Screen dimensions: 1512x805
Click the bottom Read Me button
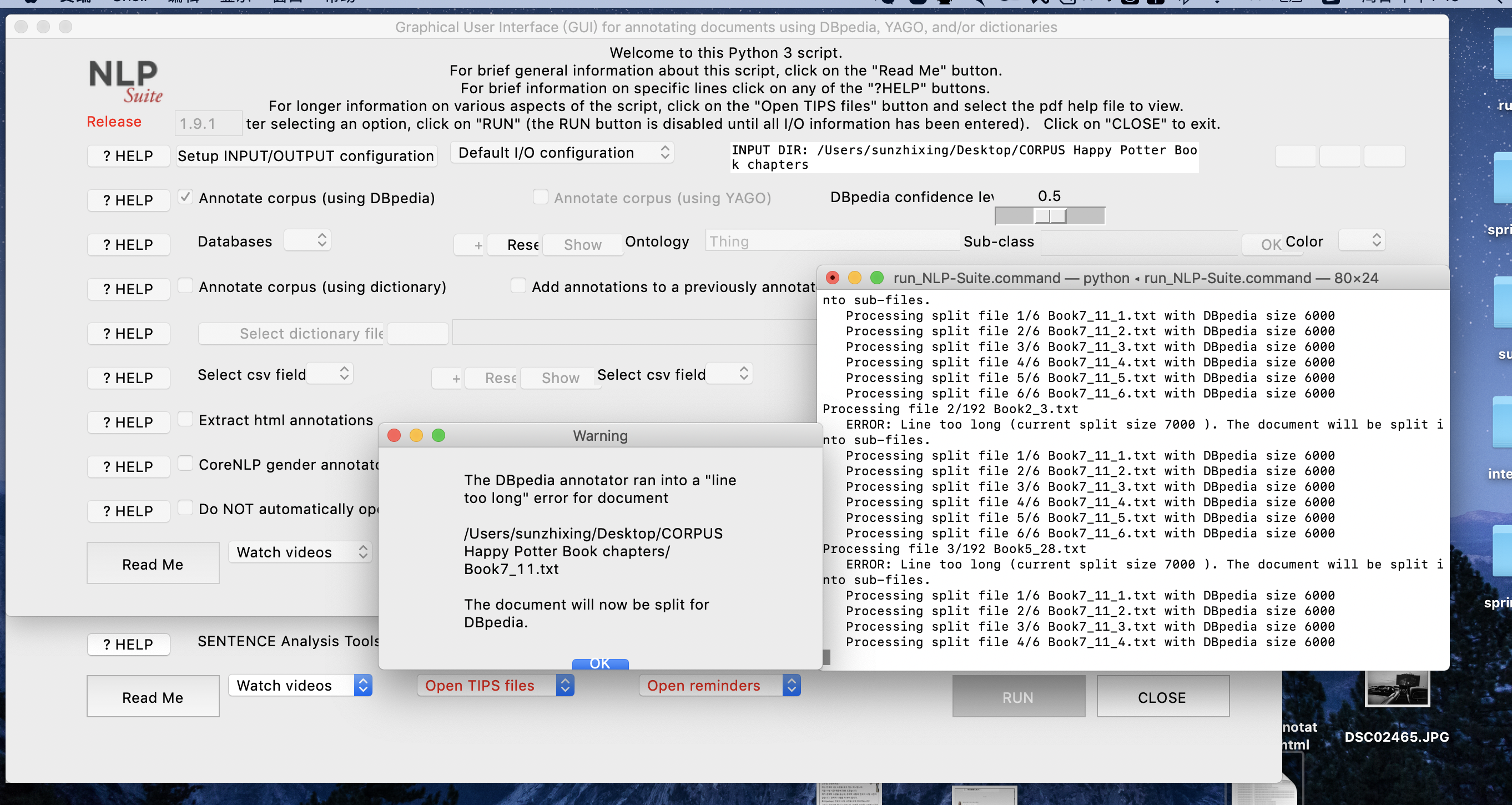[x=153, y=697]
